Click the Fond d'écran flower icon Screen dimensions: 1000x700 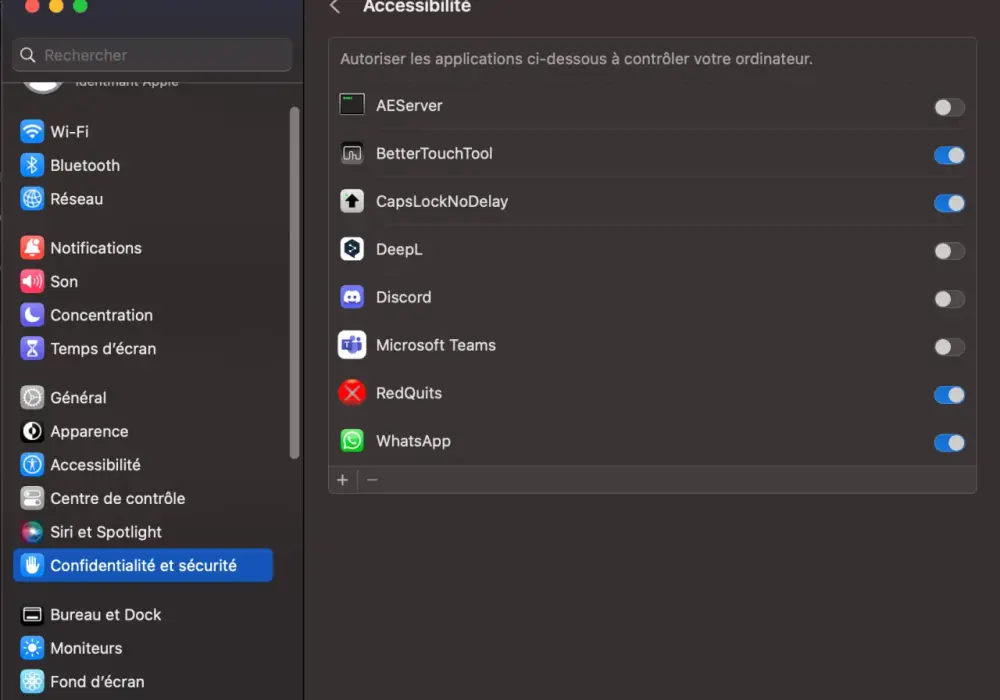tap(32, 682)
